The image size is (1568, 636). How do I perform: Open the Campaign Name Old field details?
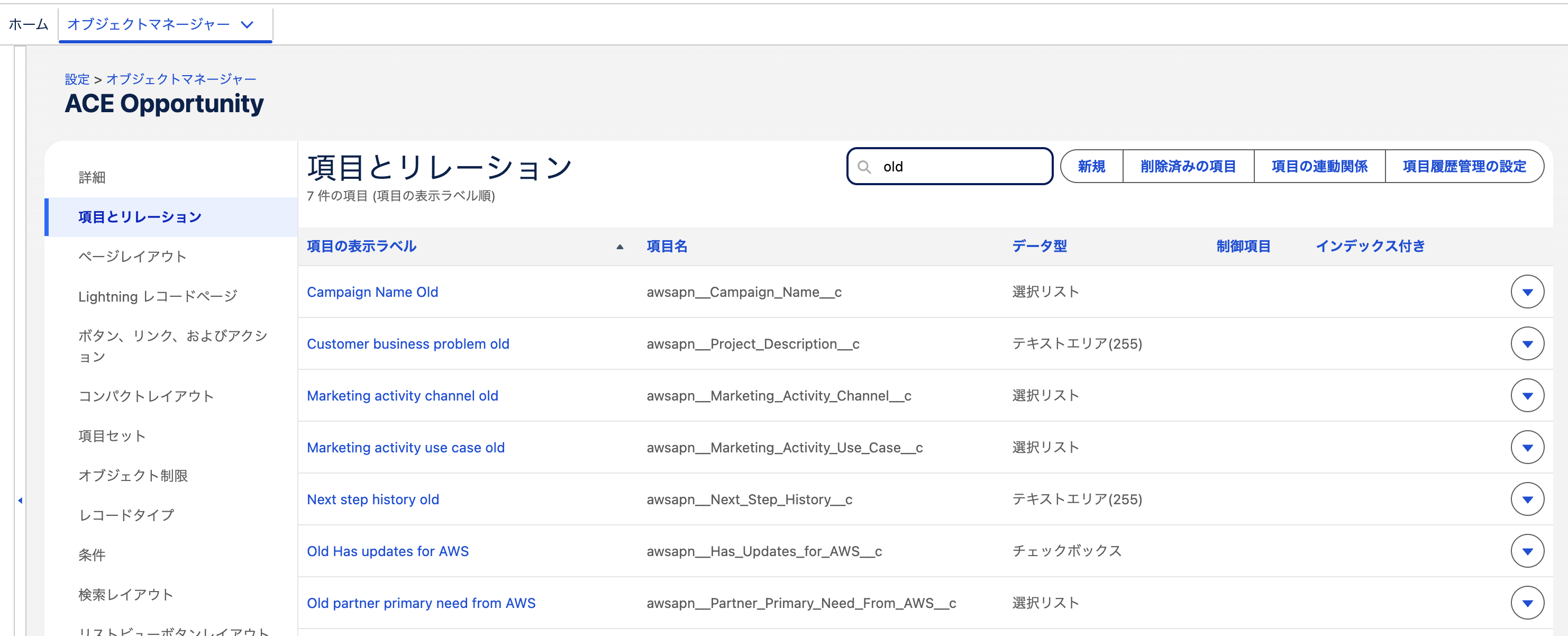(372, 292)
